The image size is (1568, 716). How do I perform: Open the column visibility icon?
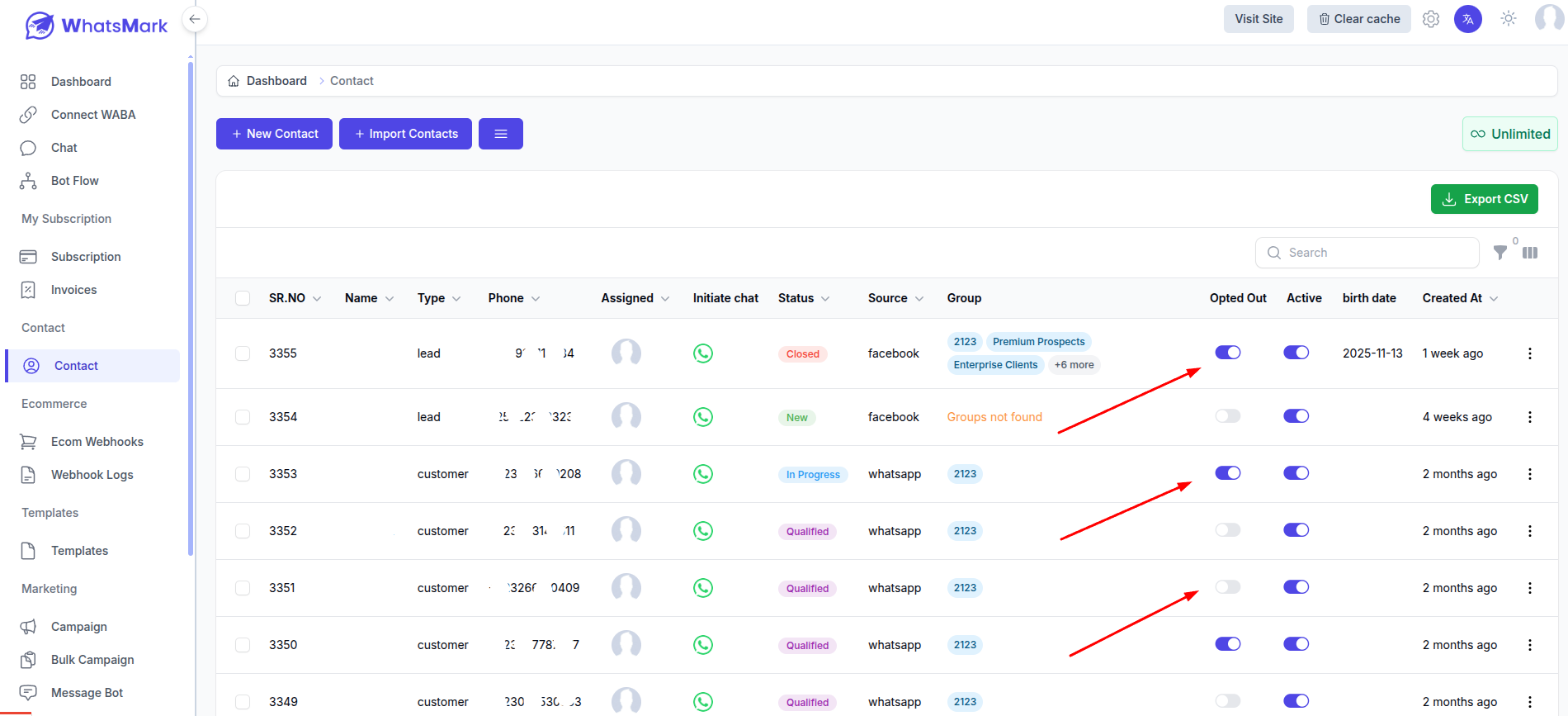[1530, 253]
